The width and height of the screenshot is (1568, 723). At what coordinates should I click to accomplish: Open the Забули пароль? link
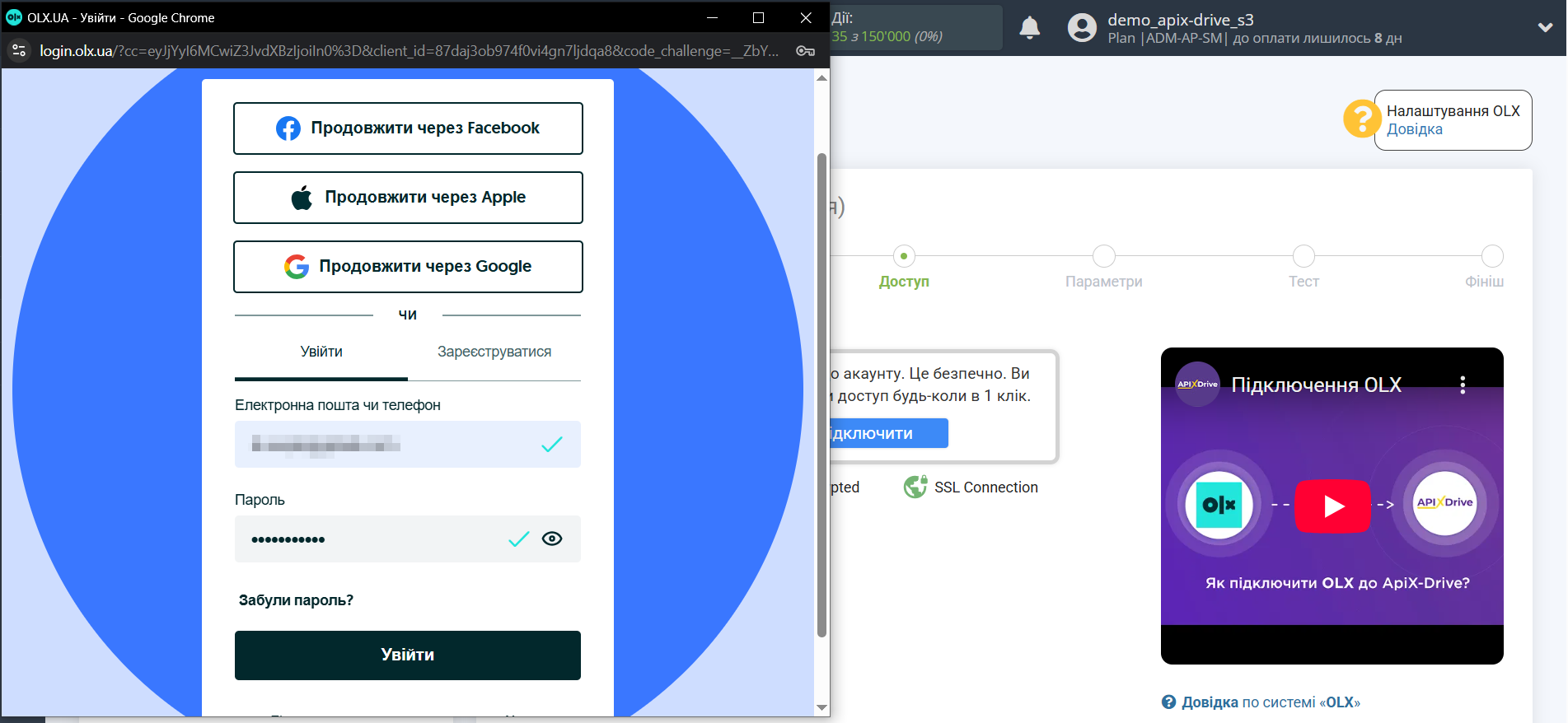click(296, 600)
